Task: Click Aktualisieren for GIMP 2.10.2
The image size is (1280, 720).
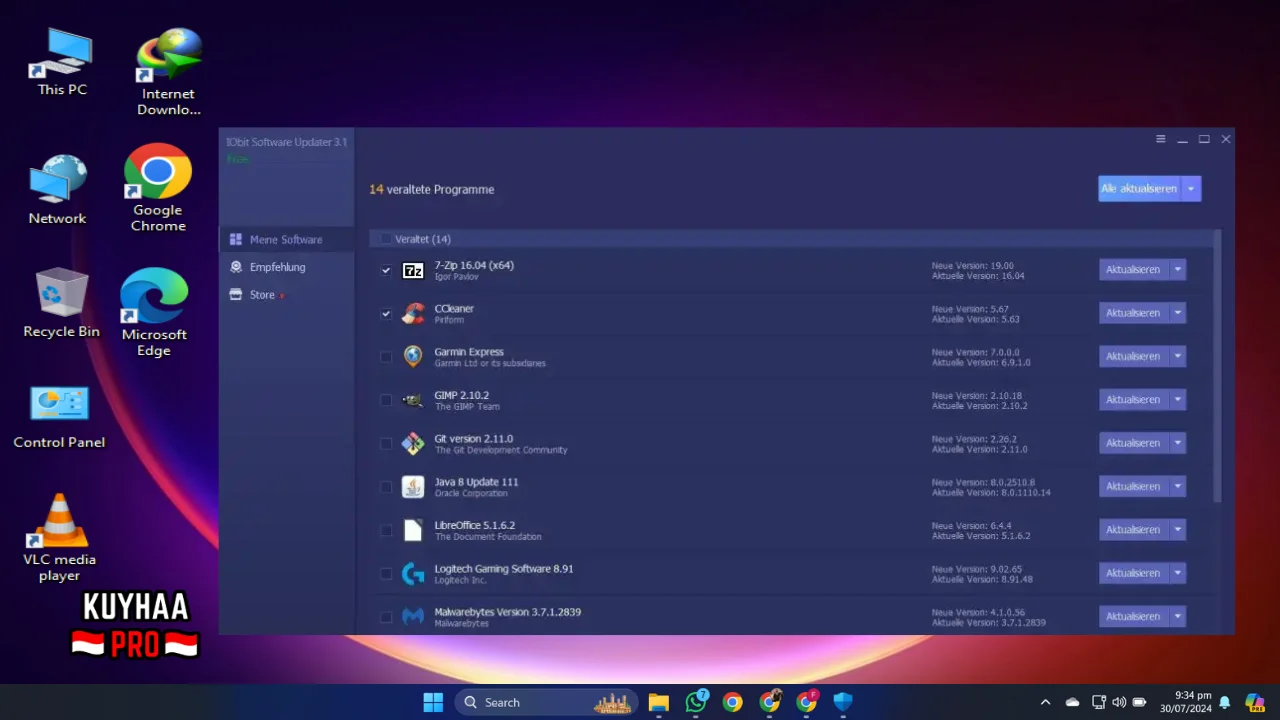Action: point(1134,399)
